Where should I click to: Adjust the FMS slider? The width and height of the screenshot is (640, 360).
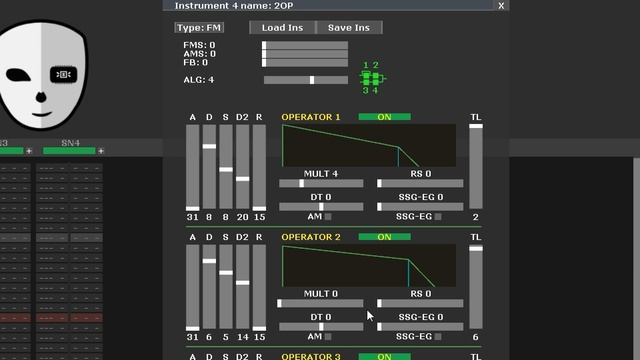point(305,45)
